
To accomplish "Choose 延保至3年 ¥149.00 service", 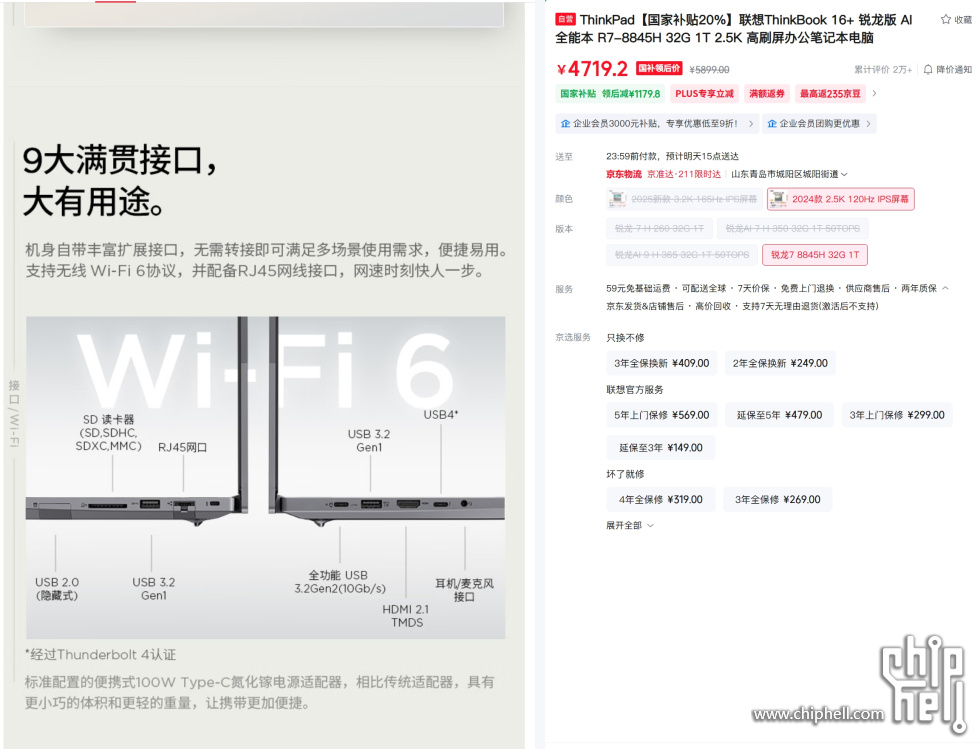I will click(x=661, y=448).
